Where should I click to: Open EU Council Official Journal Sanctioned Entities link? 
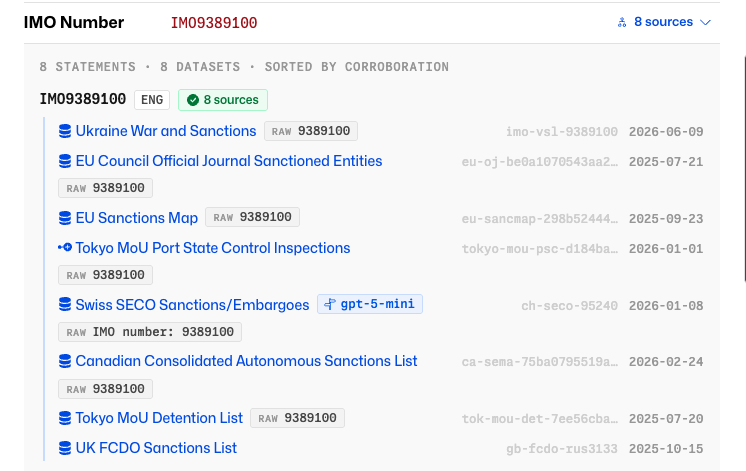(229, 161)
